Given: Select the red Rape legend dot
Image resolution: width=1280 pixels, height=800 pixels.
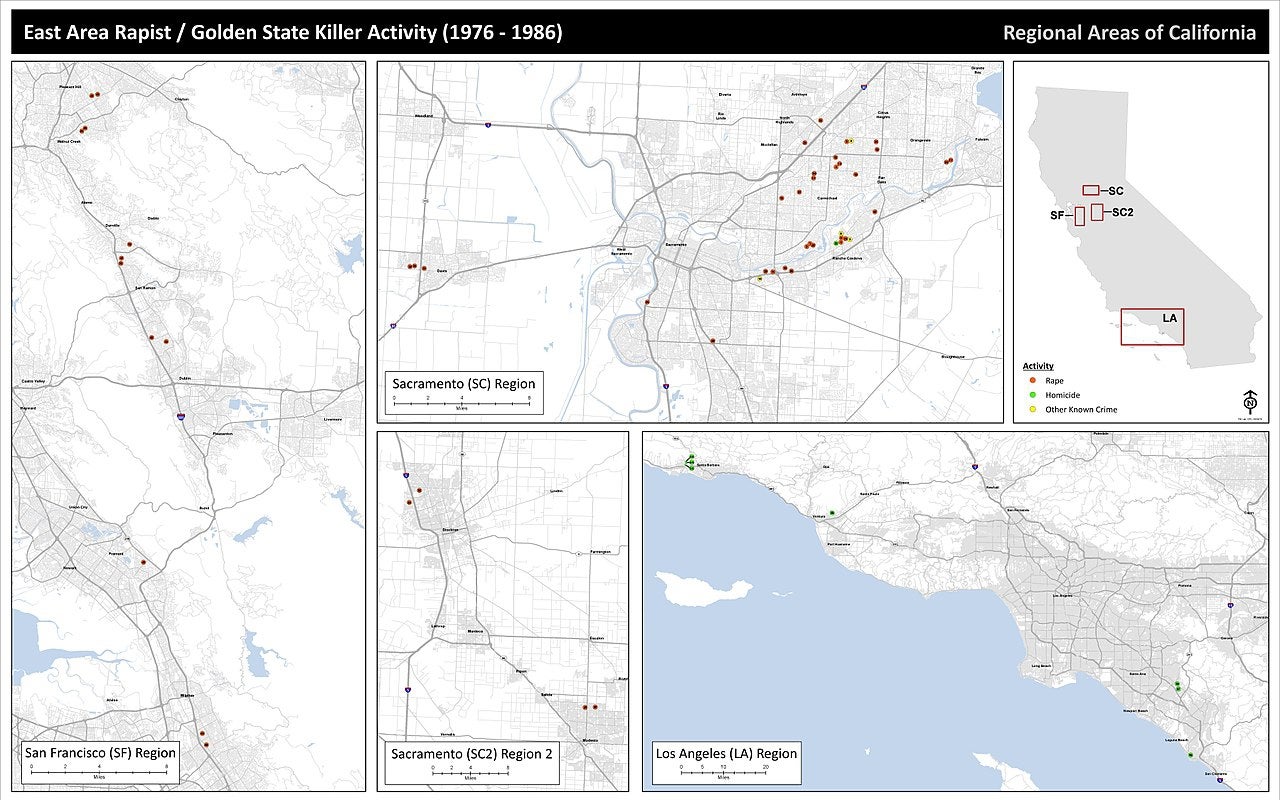Looking at the screenshot, I should point(1032,380).
